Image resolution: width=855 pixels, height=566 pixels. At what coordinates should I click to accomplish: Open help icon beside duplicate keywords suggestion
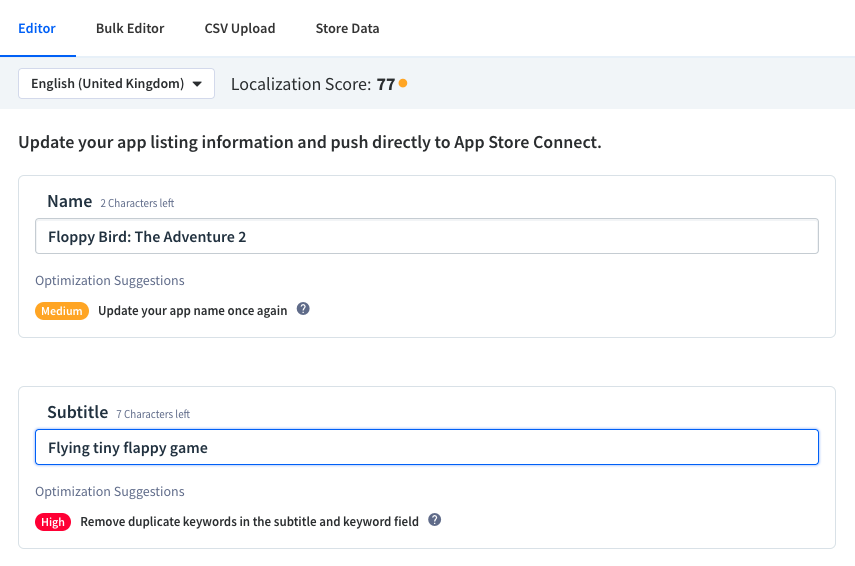coord(435,520)
